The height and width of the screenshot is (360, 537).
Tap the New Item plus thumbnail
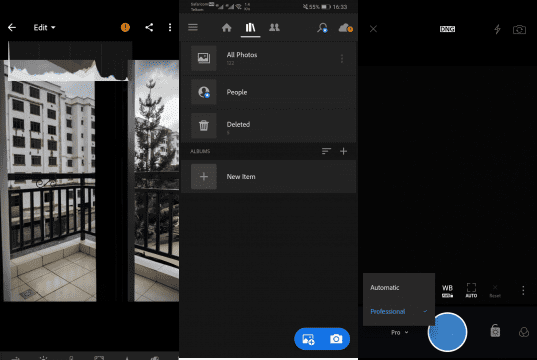tap(204, 177)
